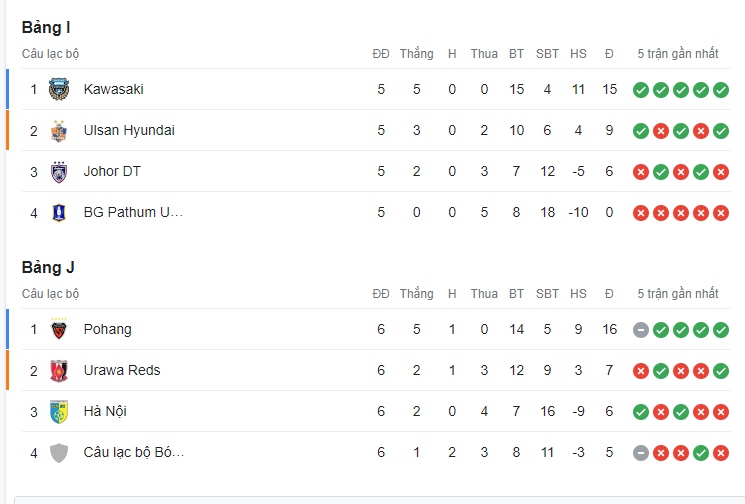Open the Ulsan Hyundai team page
745x504 pixels.
(129, 131)
